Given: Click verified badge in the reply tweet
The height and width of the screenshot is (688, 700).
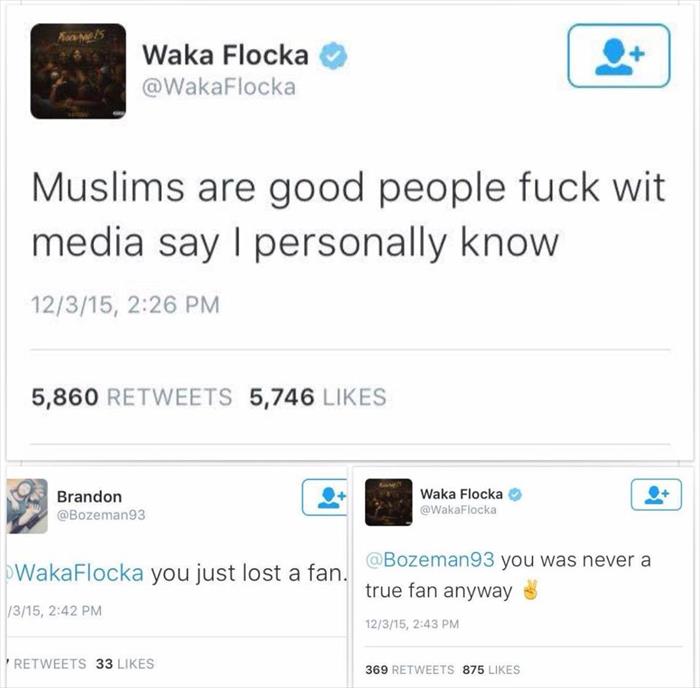Looking at the screenshot, I should [515, 494].
